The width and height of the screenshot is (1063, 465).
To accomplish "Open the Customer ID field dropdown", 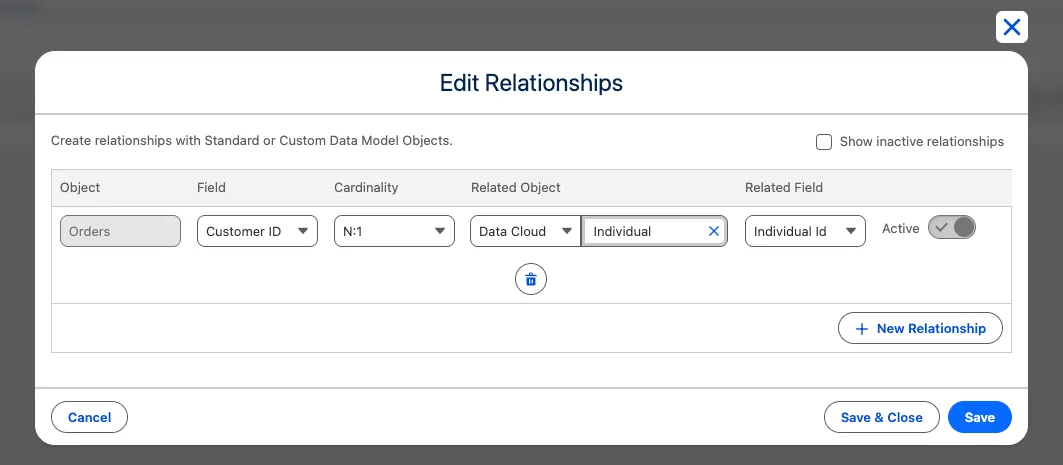I will [257, 231].
